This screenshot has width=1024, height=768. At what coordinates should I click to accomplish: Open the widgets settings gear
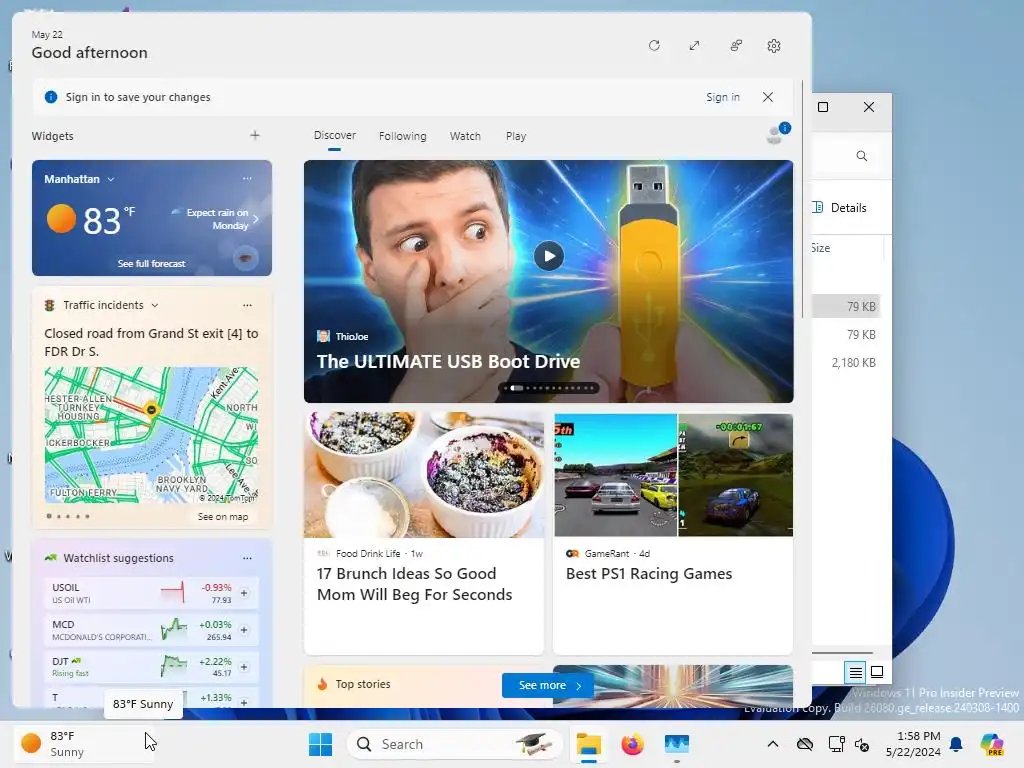click(x=774, y=46)
